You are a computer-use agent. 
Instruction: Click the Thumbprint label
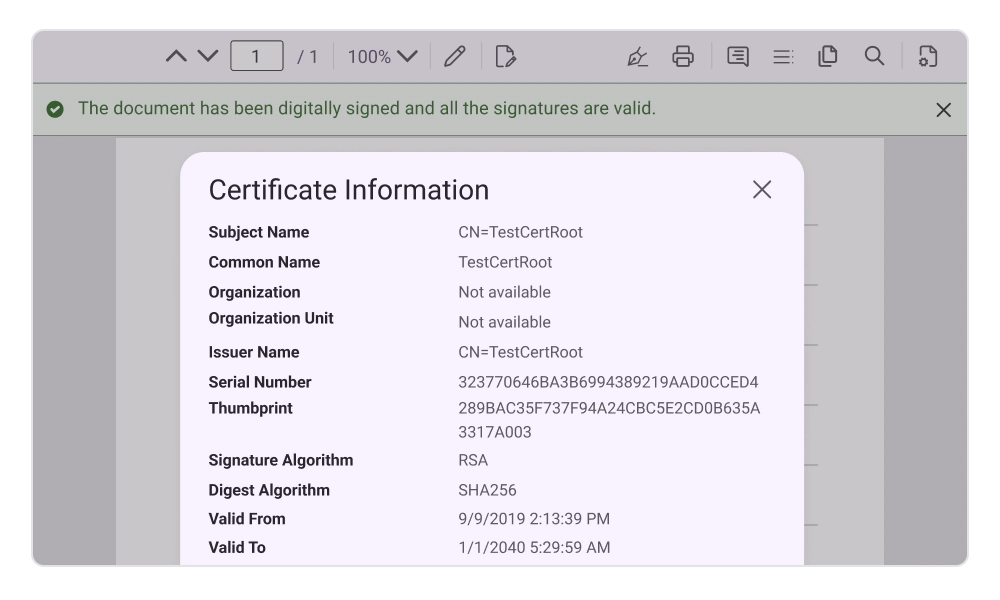point(251,408)
